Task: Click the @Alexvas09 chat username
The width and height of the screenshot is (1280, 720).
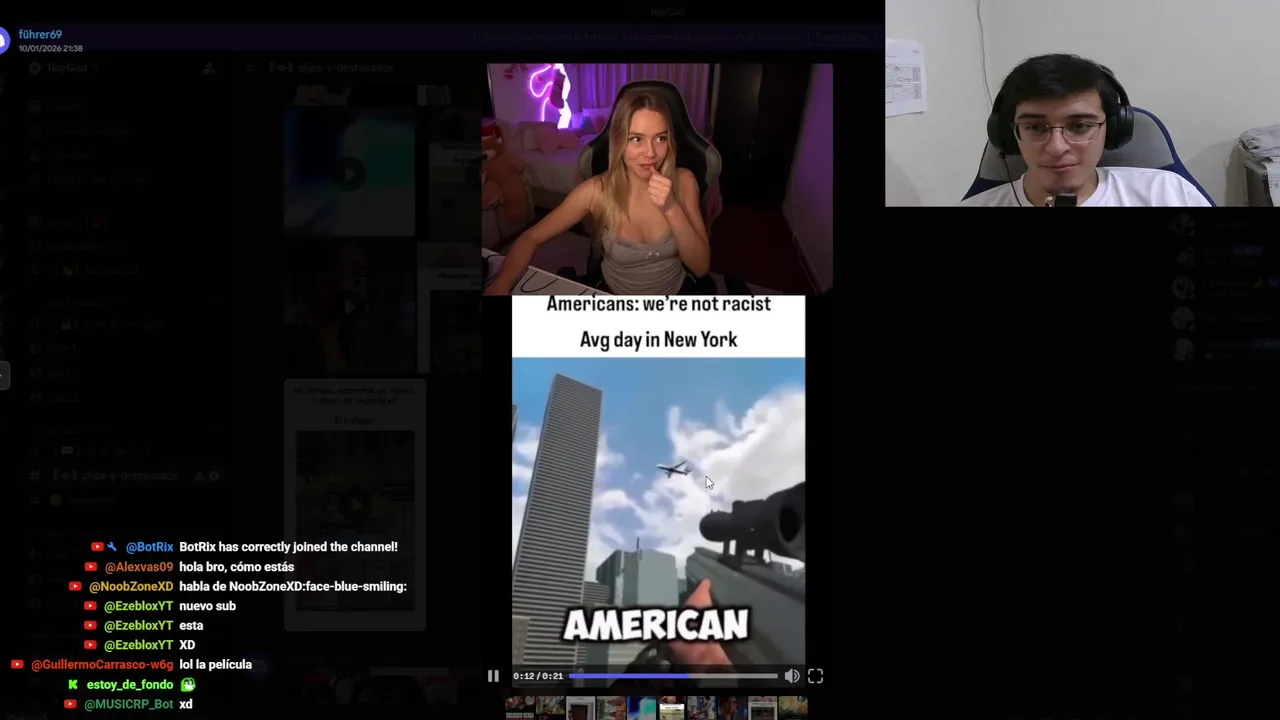Action: tap(138, 567)
